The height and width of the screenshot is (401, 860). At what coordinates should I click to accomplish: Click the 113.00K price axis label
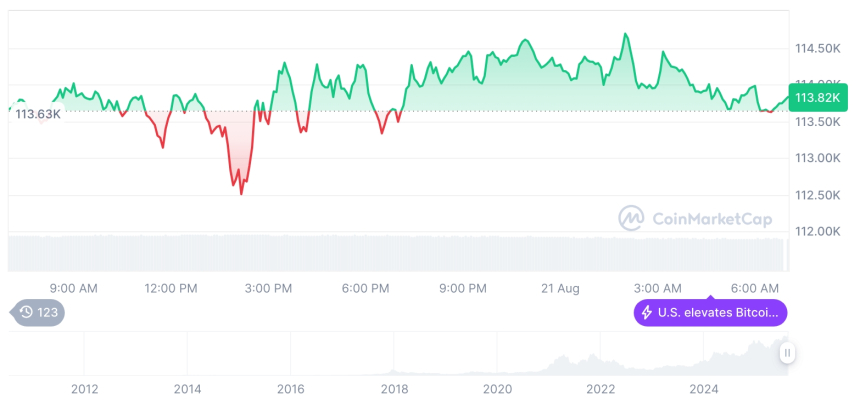click(817, 158)
